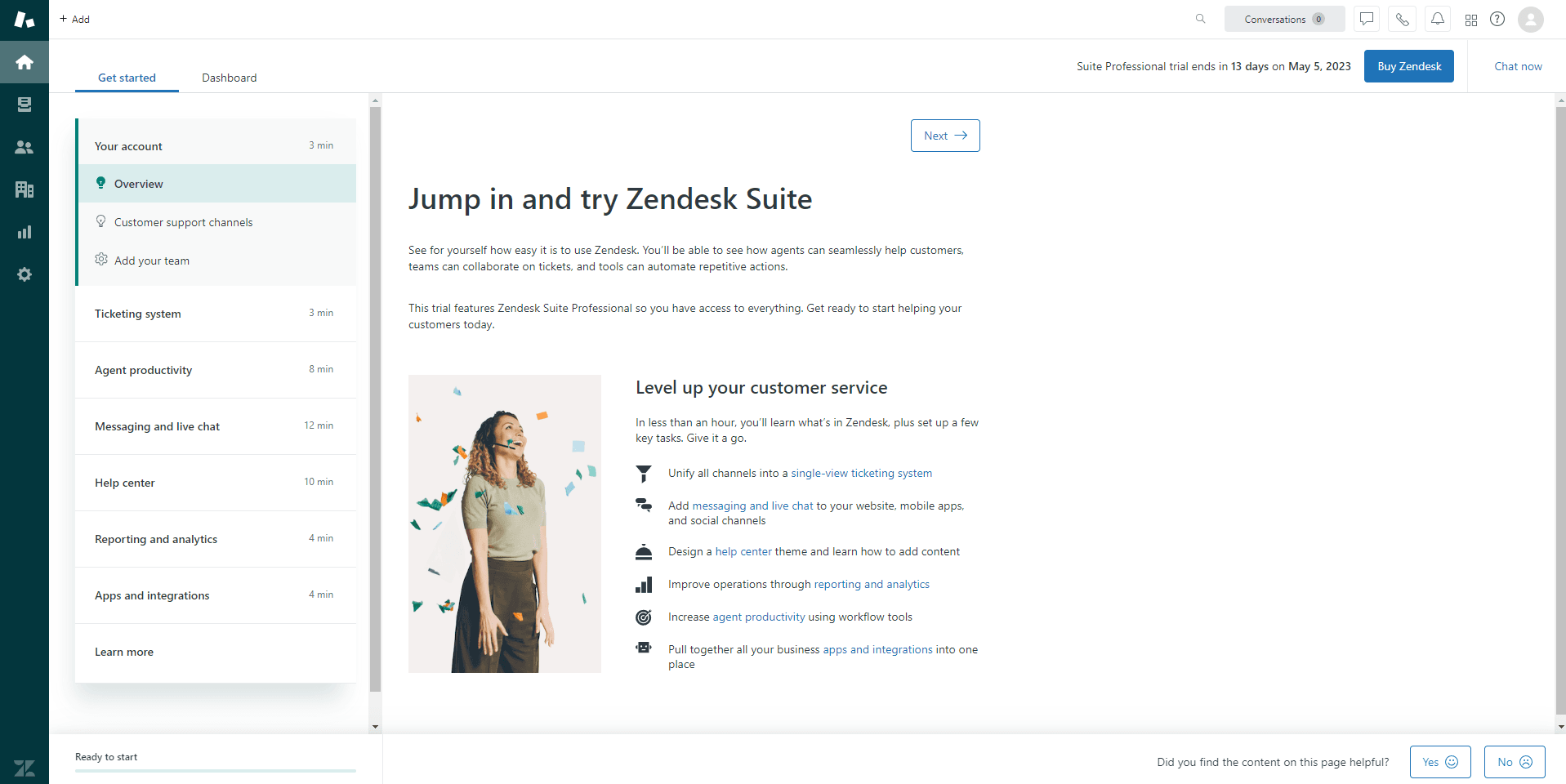1566x784 pixels.
Task: Open the user profile avatar
Action: 1531,19
